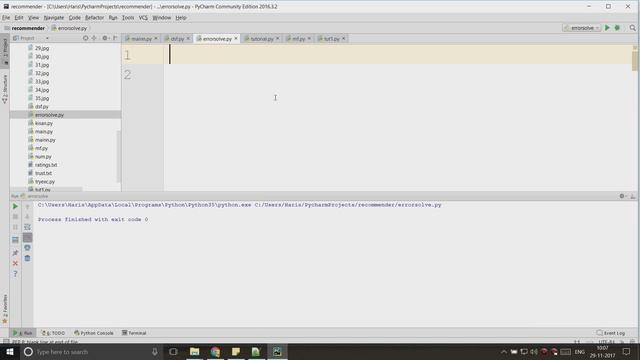The height and width of the screenshot is (360, 640).
Task: Click the taskbar search box
Action: 91,351
